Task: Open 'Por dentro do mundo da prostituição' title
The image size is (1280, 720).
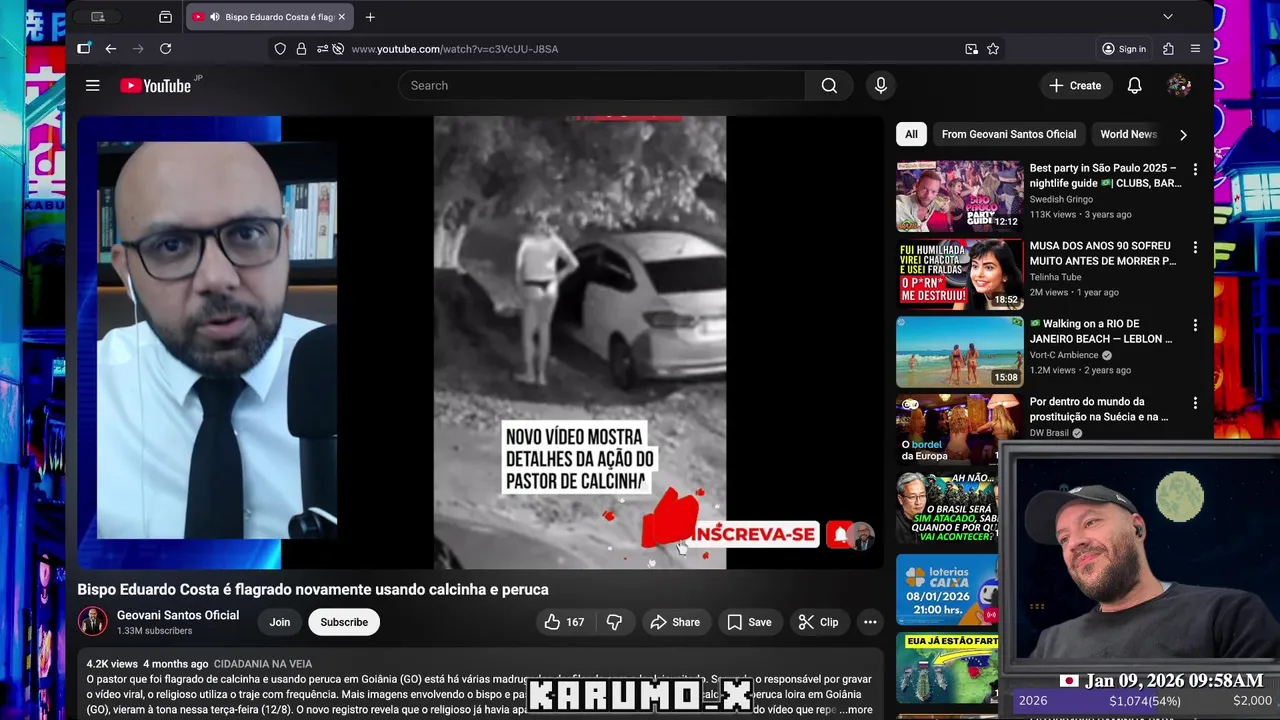Action: tap(1099, 409)
